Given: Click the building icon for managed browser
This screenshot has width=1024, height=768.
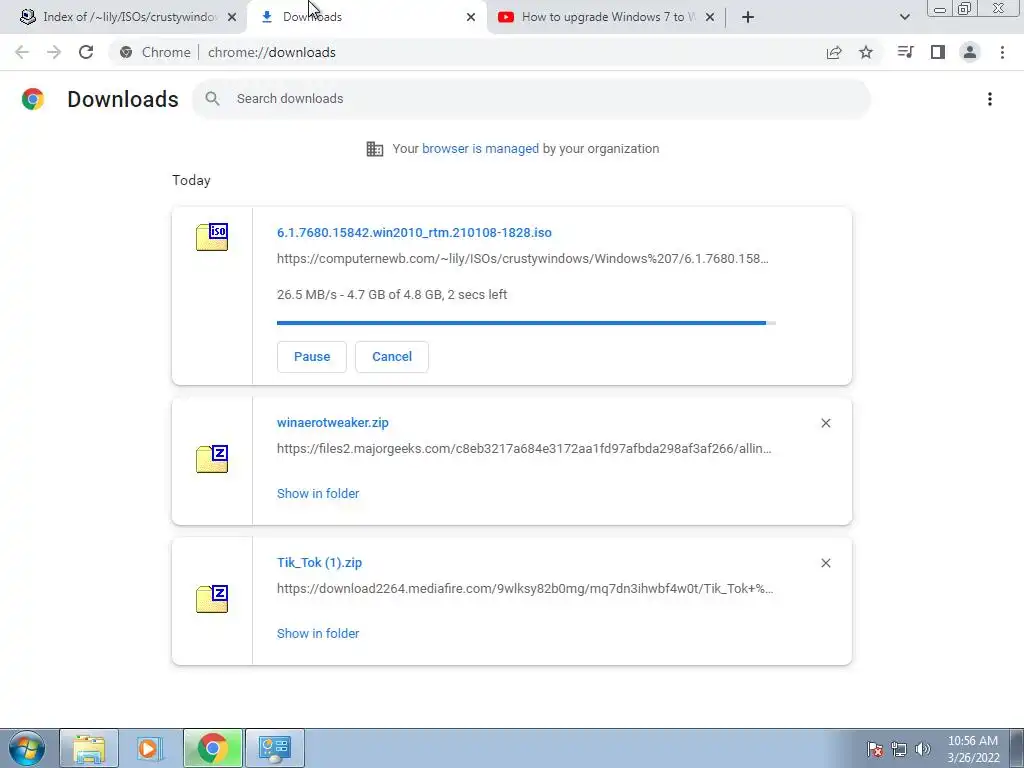Looking at the screenshot, I should coord(375,149).
